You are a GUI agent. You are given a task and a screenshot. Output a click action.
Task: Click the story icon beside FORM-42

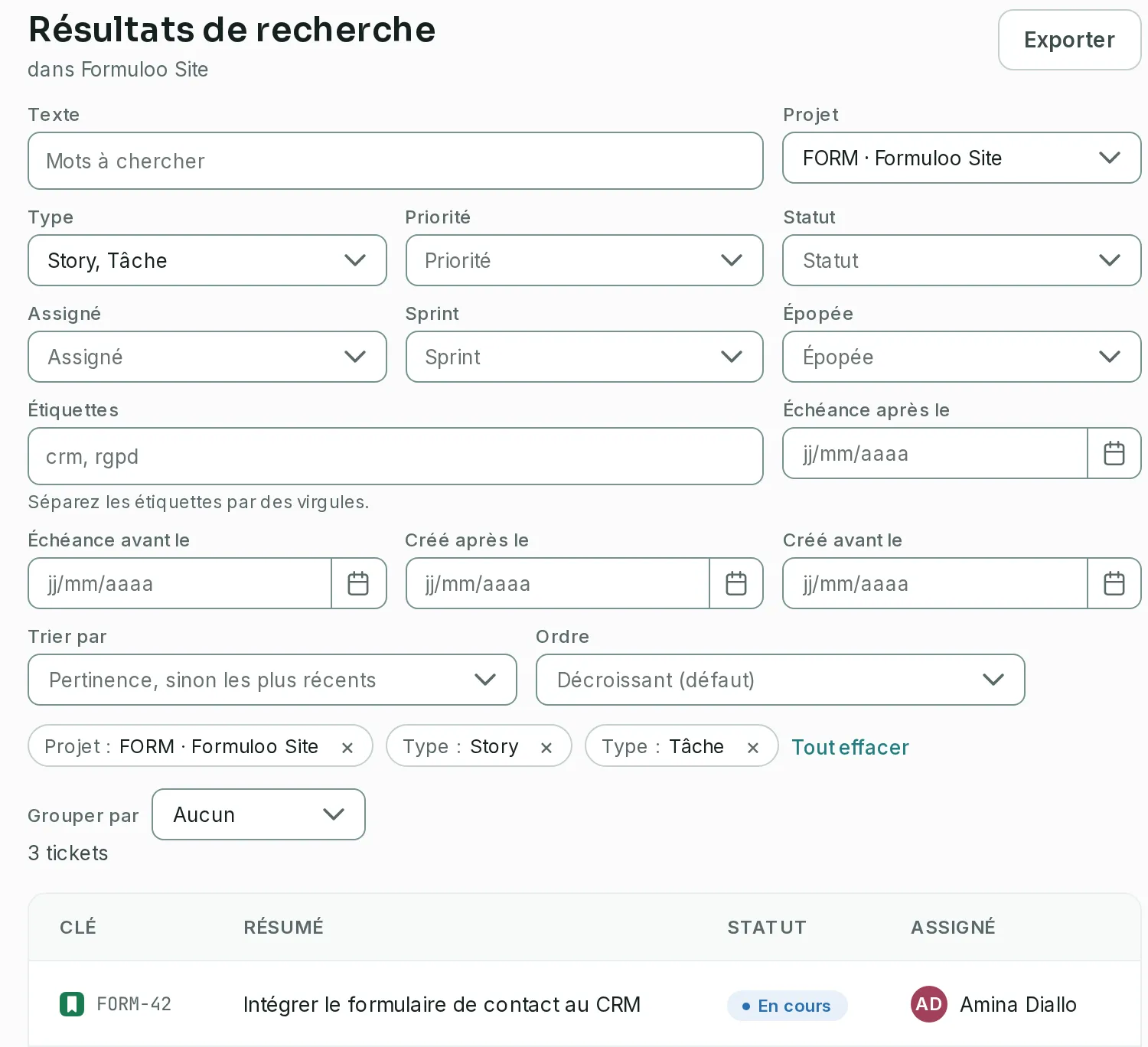pos(72,1004)
